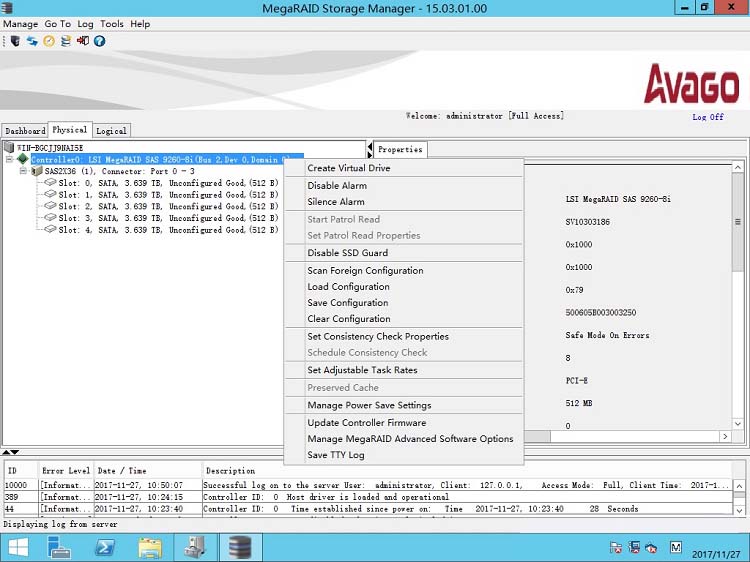Open the Go To menu

coord(57,24)
